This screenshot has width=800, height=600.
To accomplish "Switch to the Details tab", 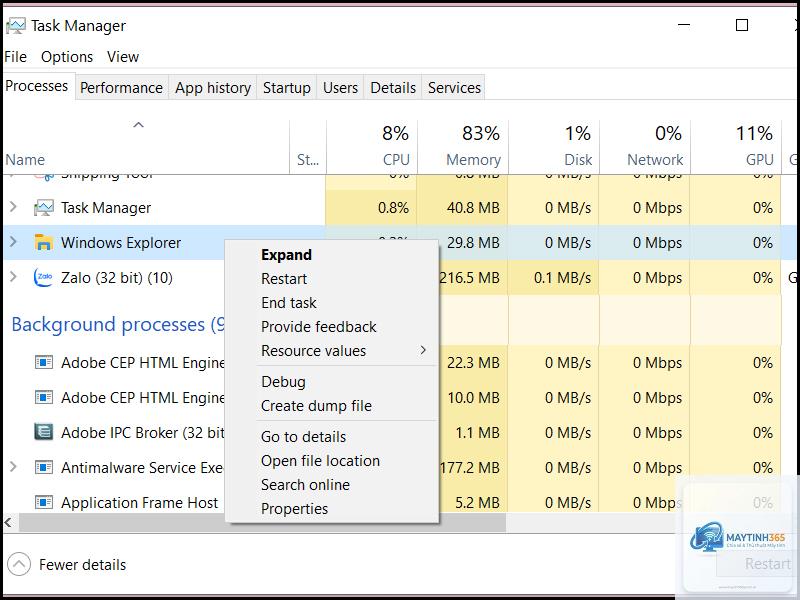I will tap(393, 88).
